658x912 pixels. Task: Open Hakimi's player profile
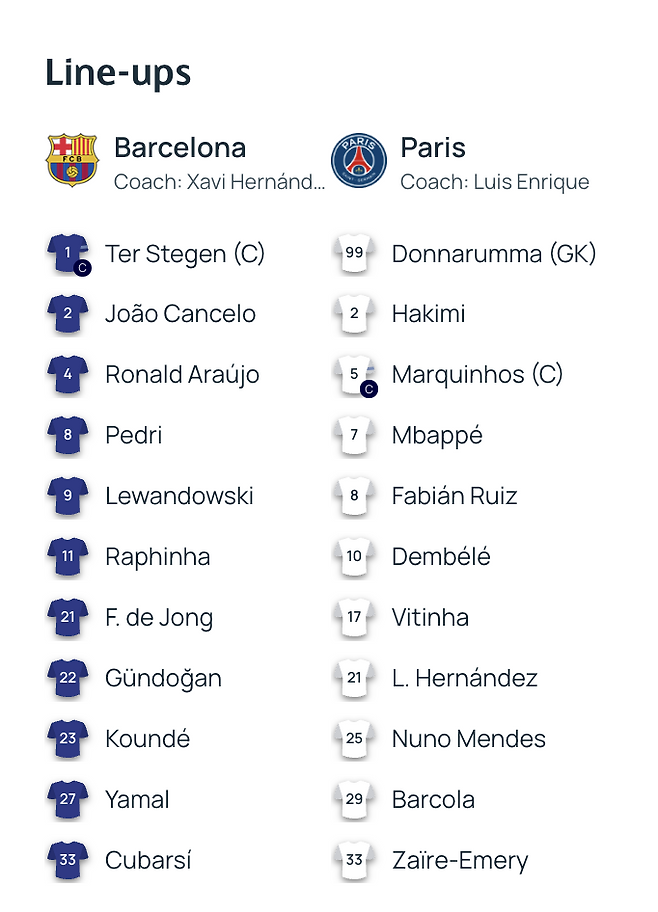tap(429, 314)
